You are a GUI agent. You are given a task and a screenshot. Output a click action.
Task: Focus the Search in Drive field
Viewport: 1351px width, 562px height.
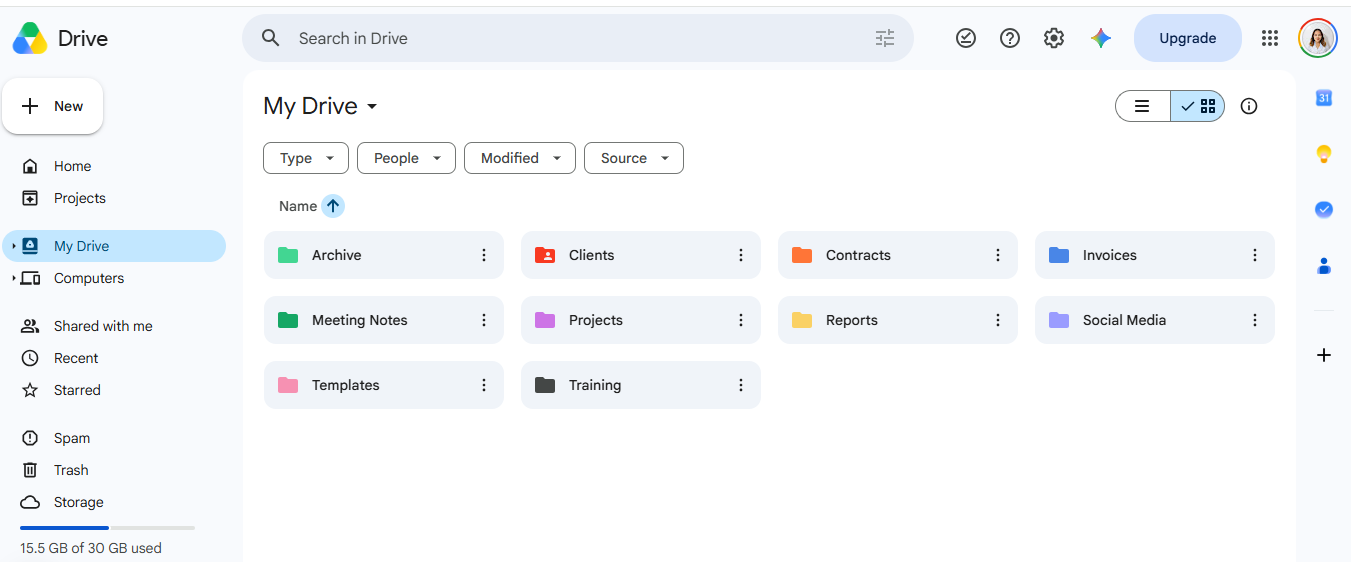578,38
